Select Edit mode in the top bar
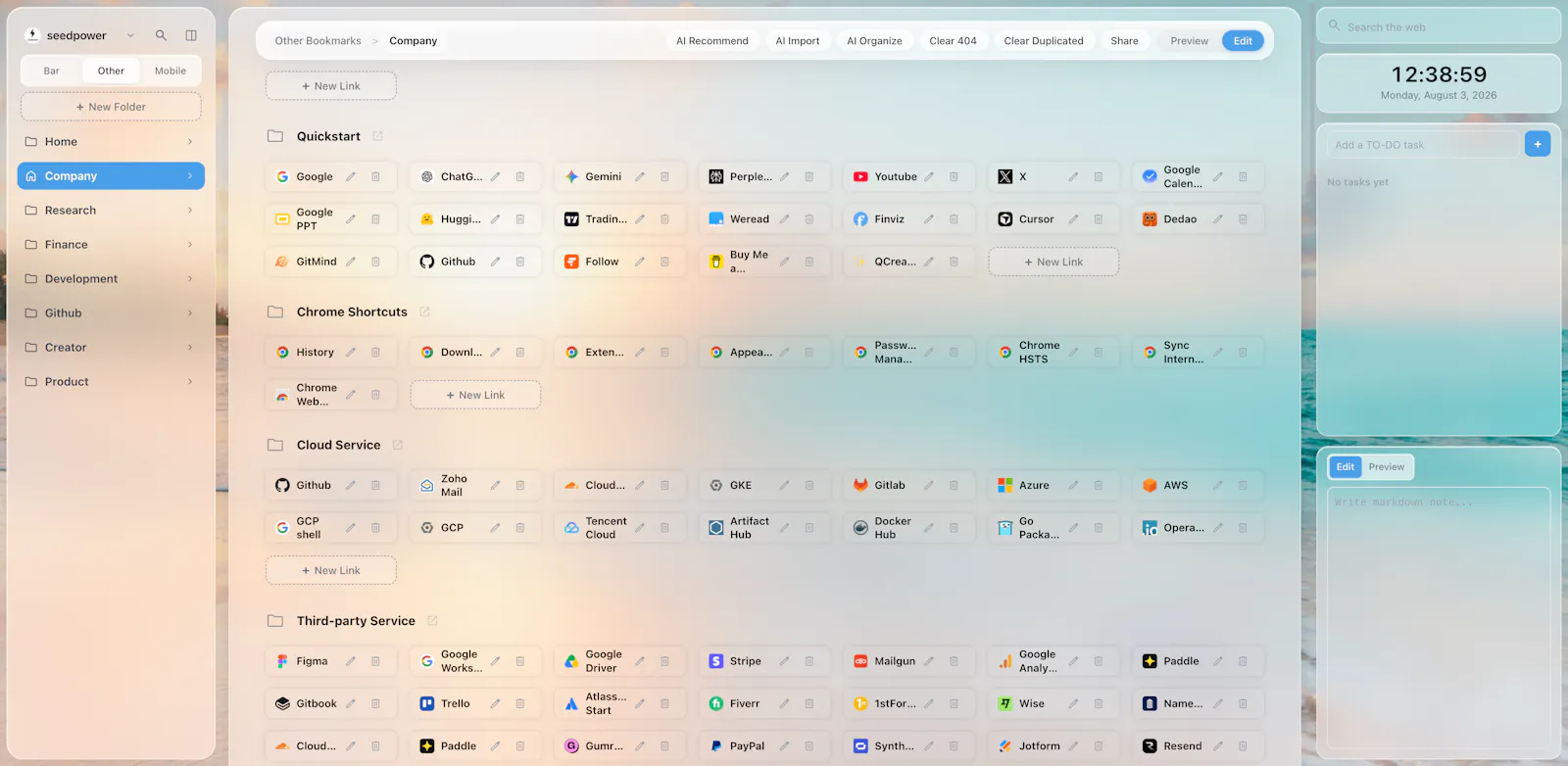 tap(1243, 41)
